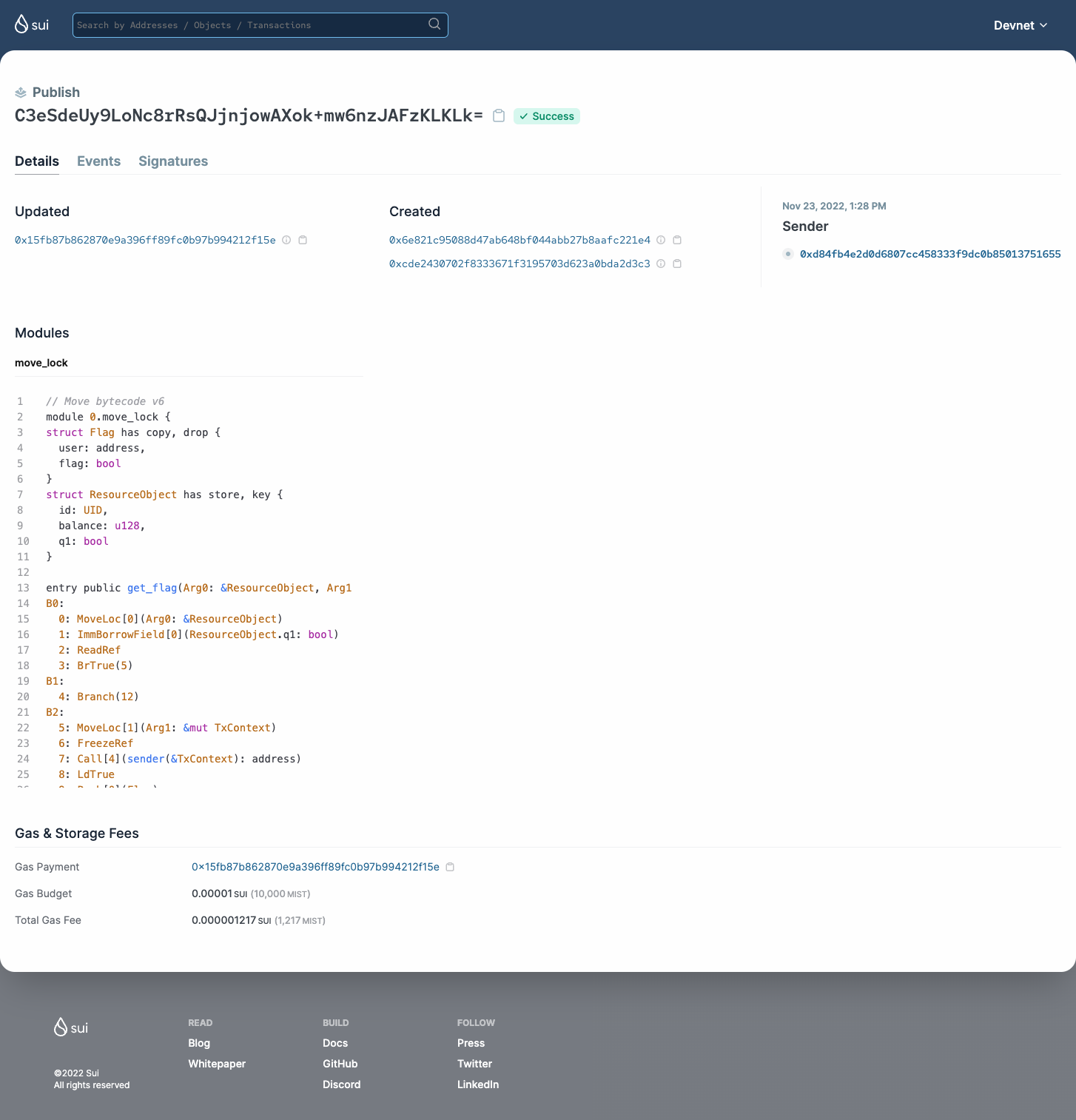Show info for created object 0xcde2430
1076x1120 pixels.
click(x=661, y=264)
